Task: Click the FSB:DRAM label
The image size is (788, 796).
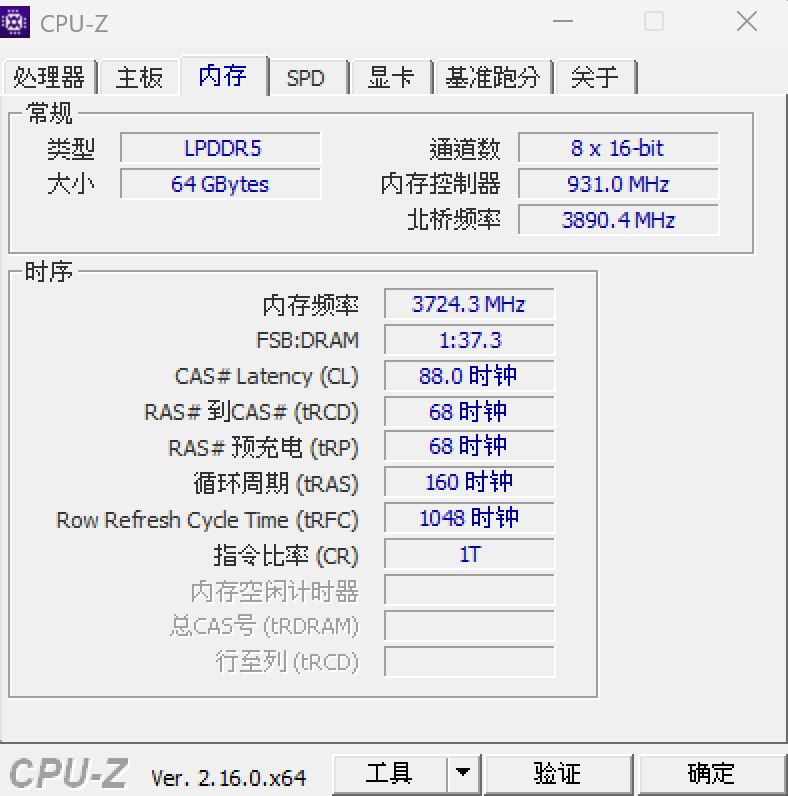Action: click(308, 340)
